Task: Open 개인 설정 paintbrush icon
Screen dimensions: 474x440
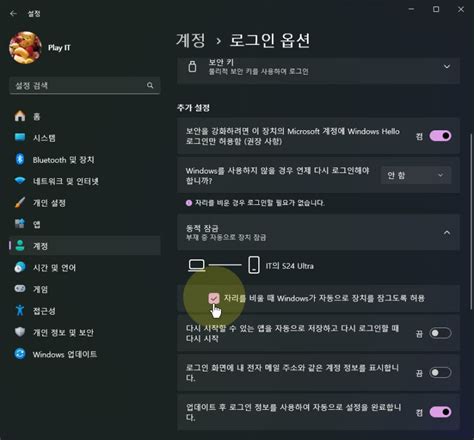Action: (20, 202)
